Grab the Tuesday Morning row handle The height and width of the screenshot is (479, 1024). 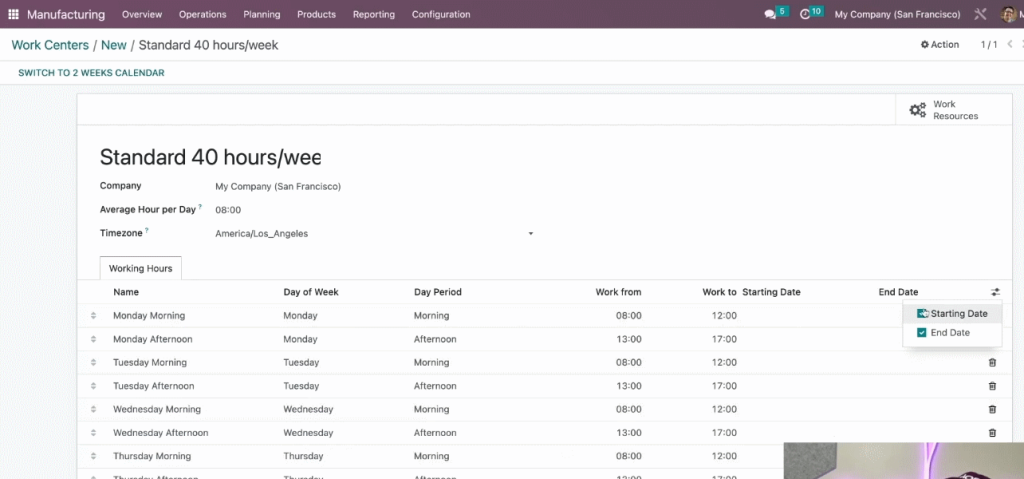point(93,363)
